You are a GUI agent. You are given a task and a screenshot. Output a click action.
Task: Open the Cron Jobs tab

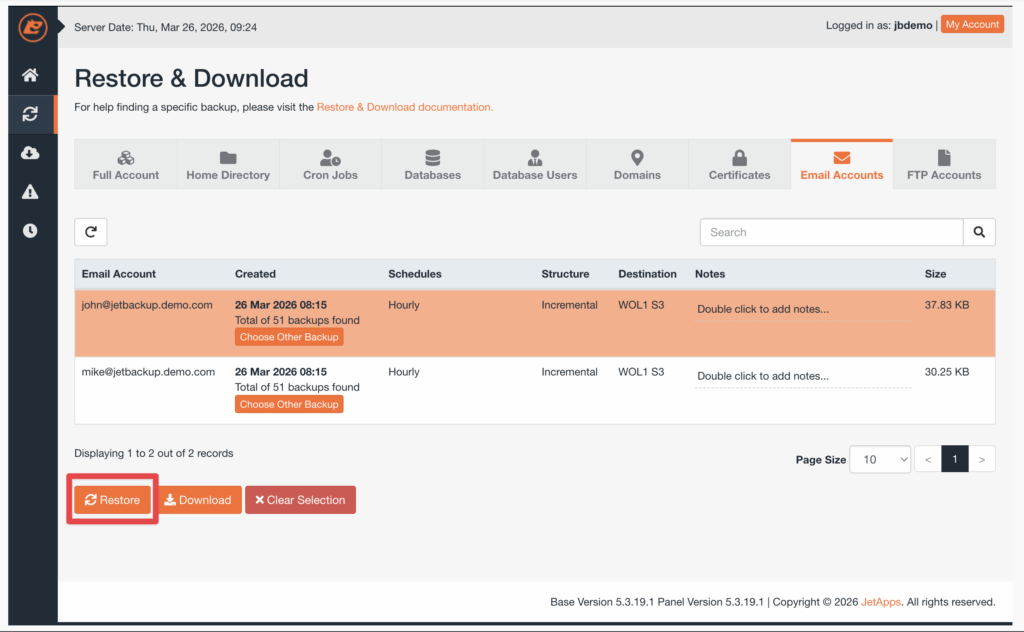click(x=330, y=165)
